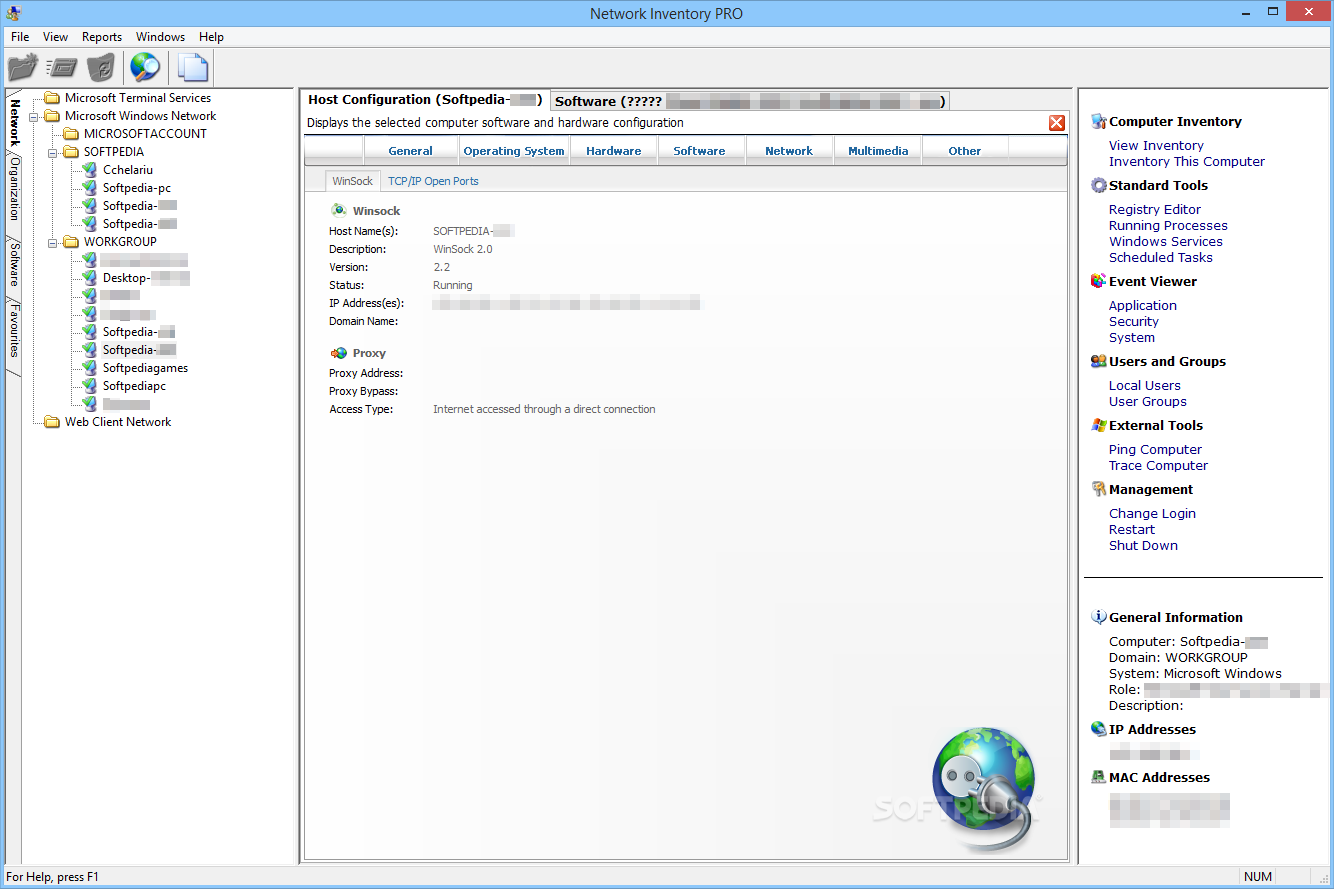Click the MAC Addresses card icon
Screen dimensions: 1334x889
[1099, 777]
